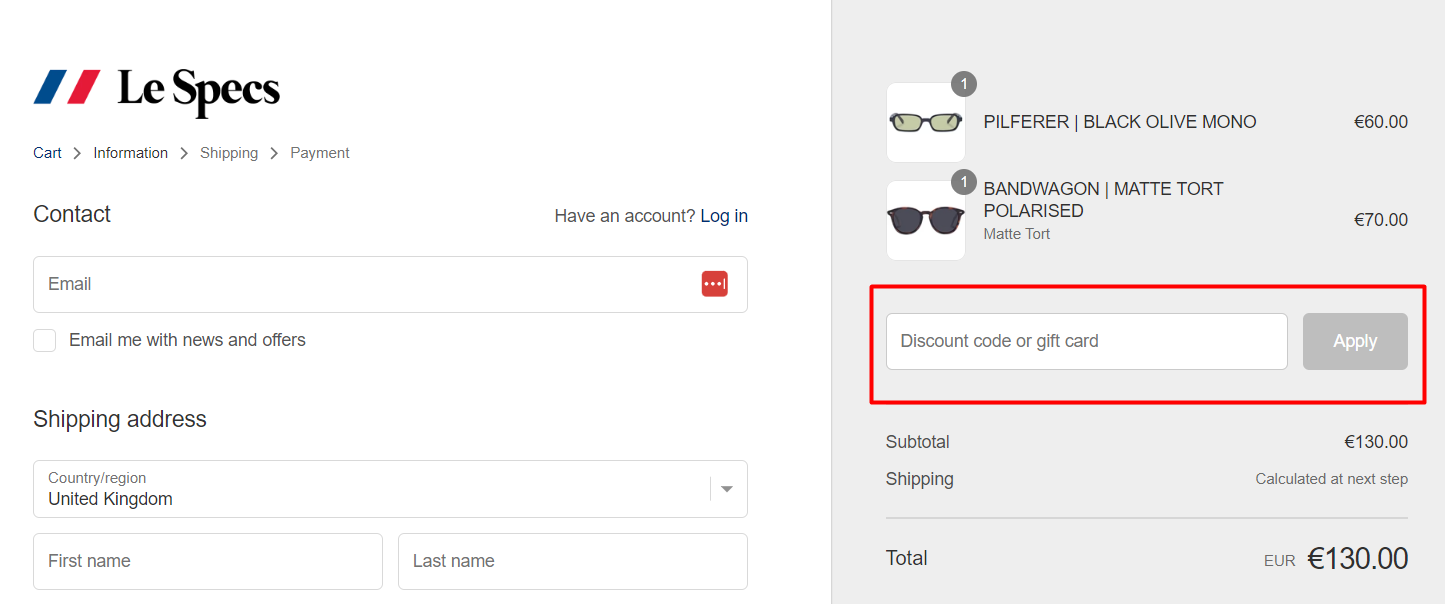
Task: Click into the Last name field
Action: 572,561
